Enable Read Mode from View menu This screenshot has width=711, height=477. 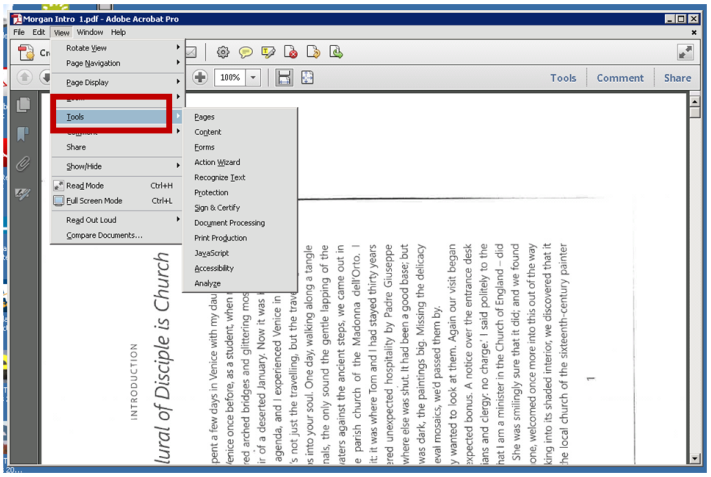tap(85, 185)
